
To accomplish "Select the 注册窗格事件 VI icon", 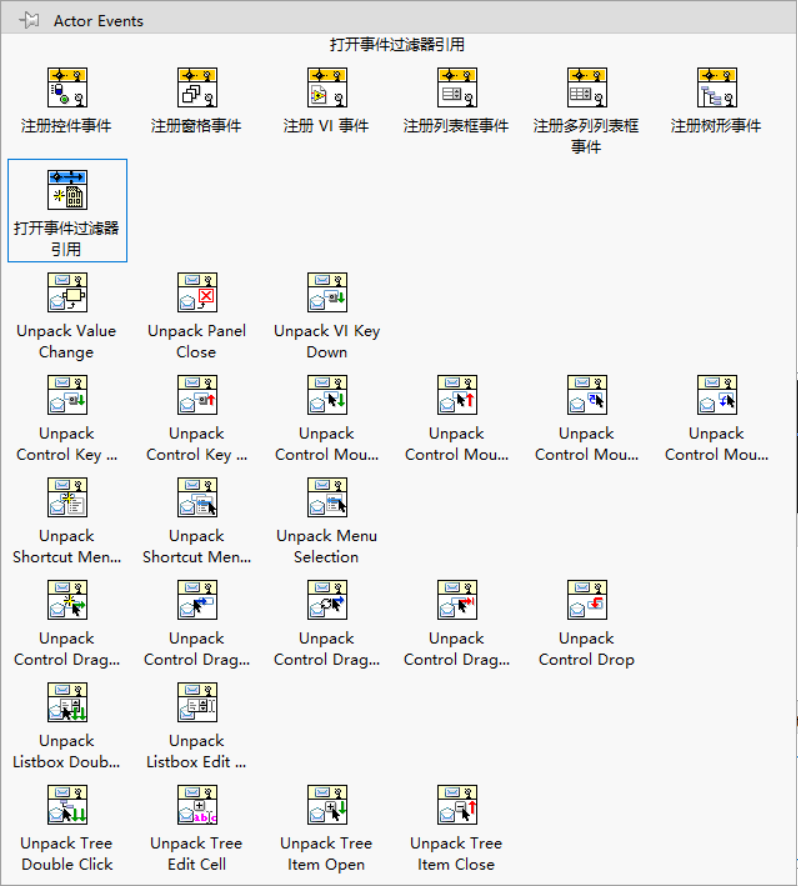I will (197, 88).
